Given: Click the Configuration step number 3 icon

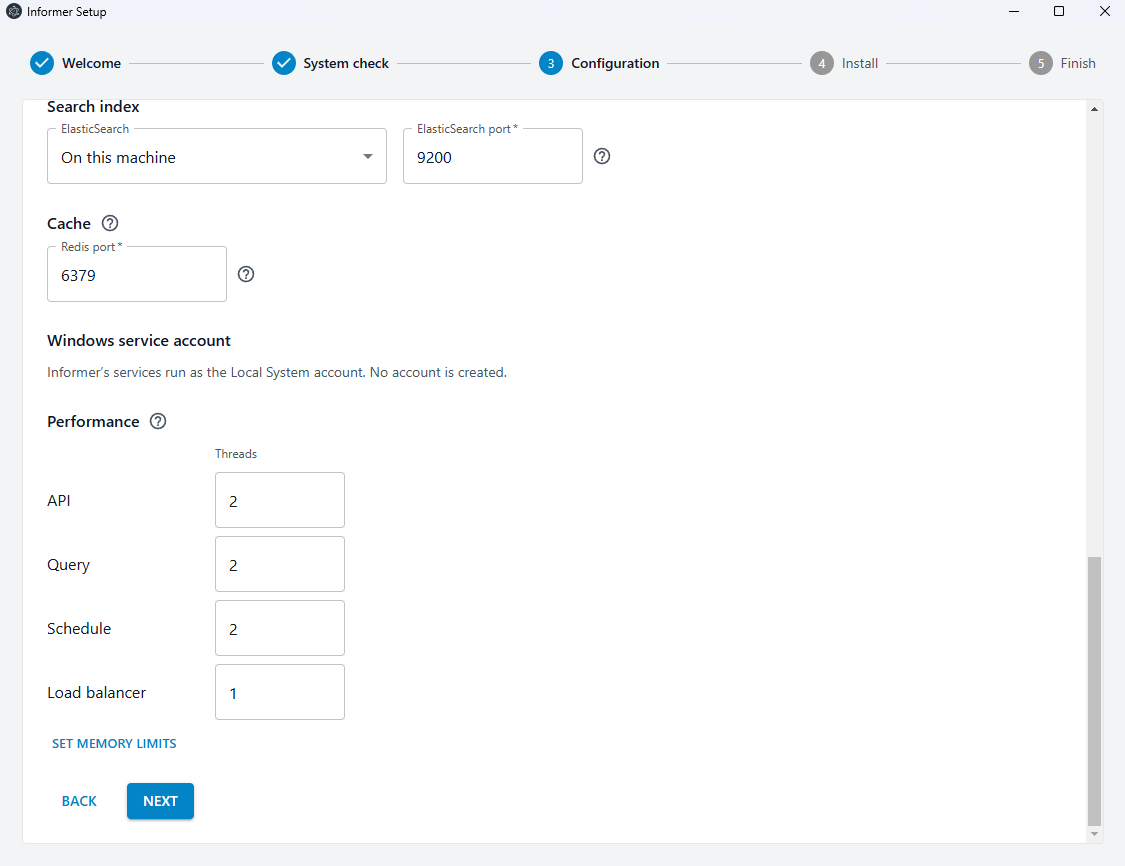Looking at the screenshot, I should (550, 63).
